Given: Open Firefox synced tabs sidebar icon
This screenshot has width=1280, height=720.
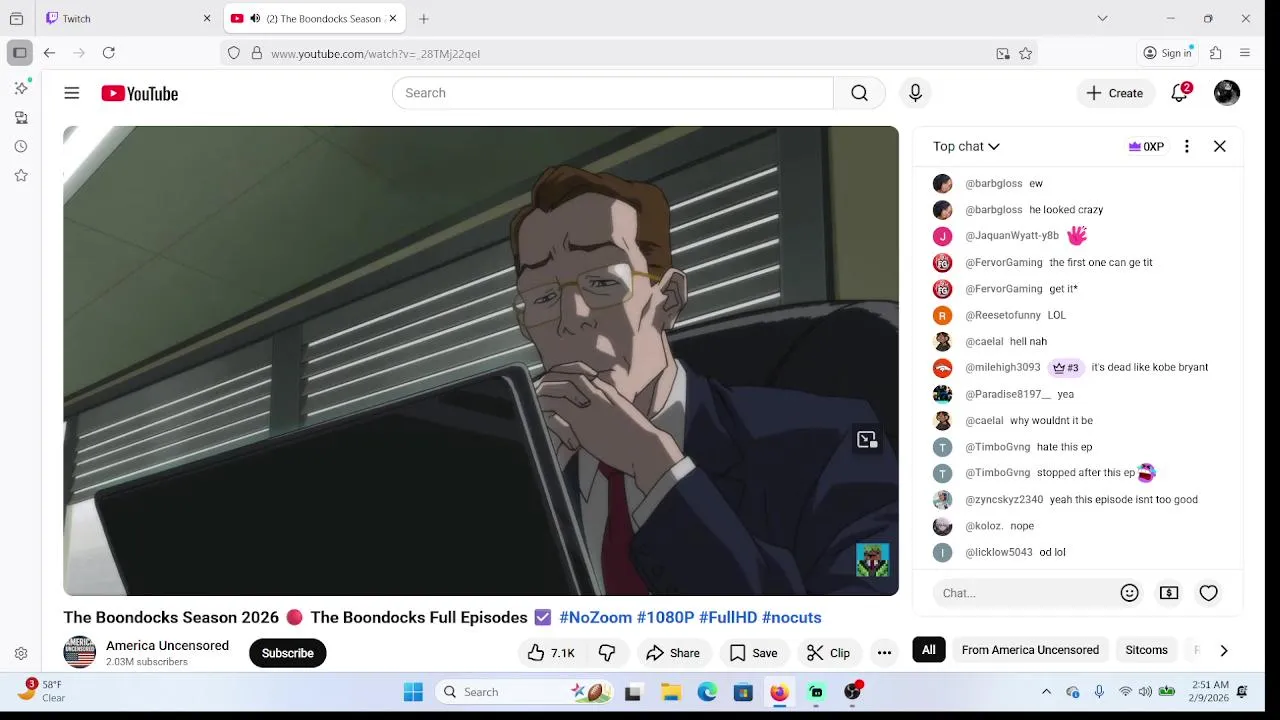Looking at the screenshot, I should coord(21,118).
